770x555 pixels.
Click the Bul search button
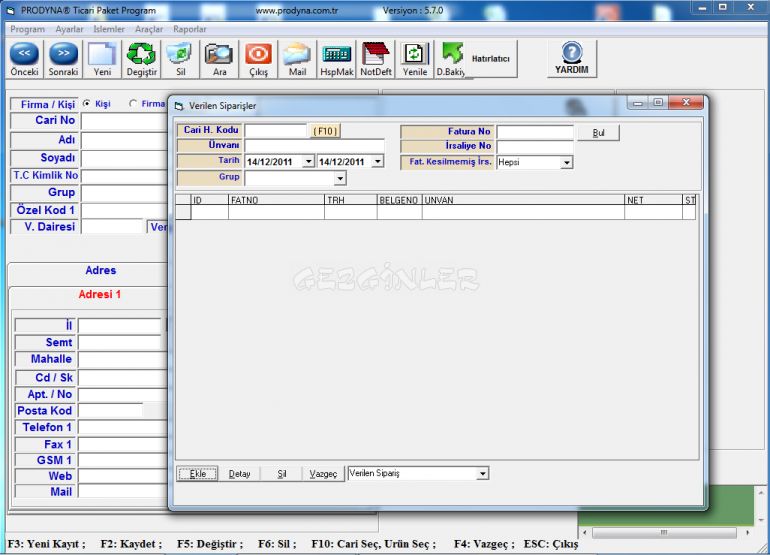(599, 133)
